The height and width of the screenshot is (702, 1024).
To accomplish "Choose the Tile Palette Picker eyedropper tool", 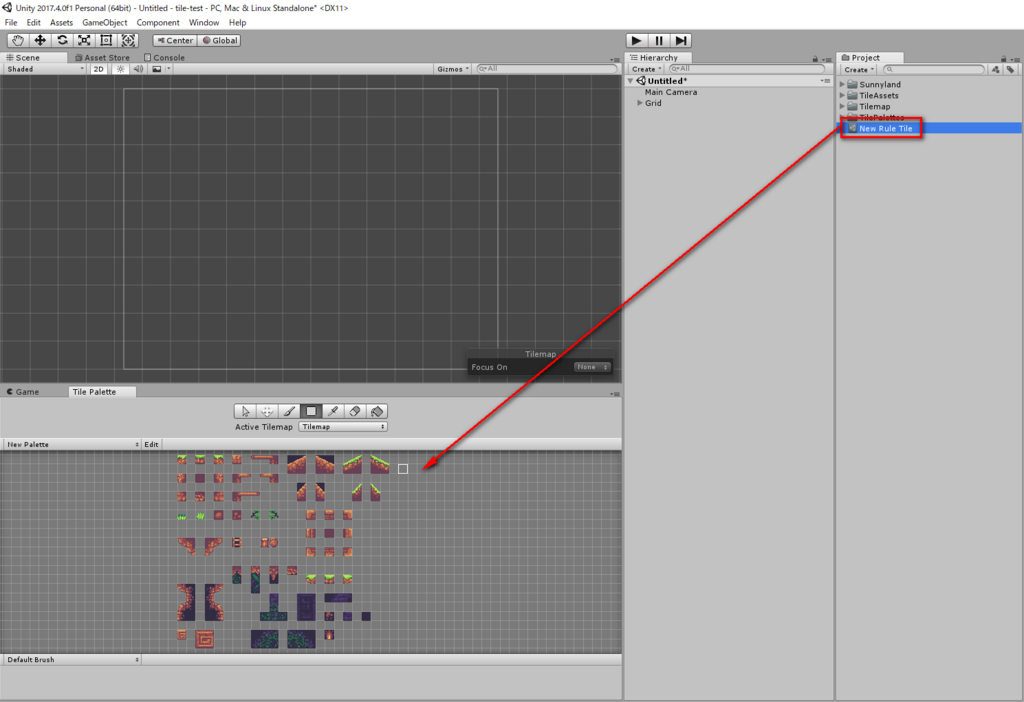I will tap(333, 411).
